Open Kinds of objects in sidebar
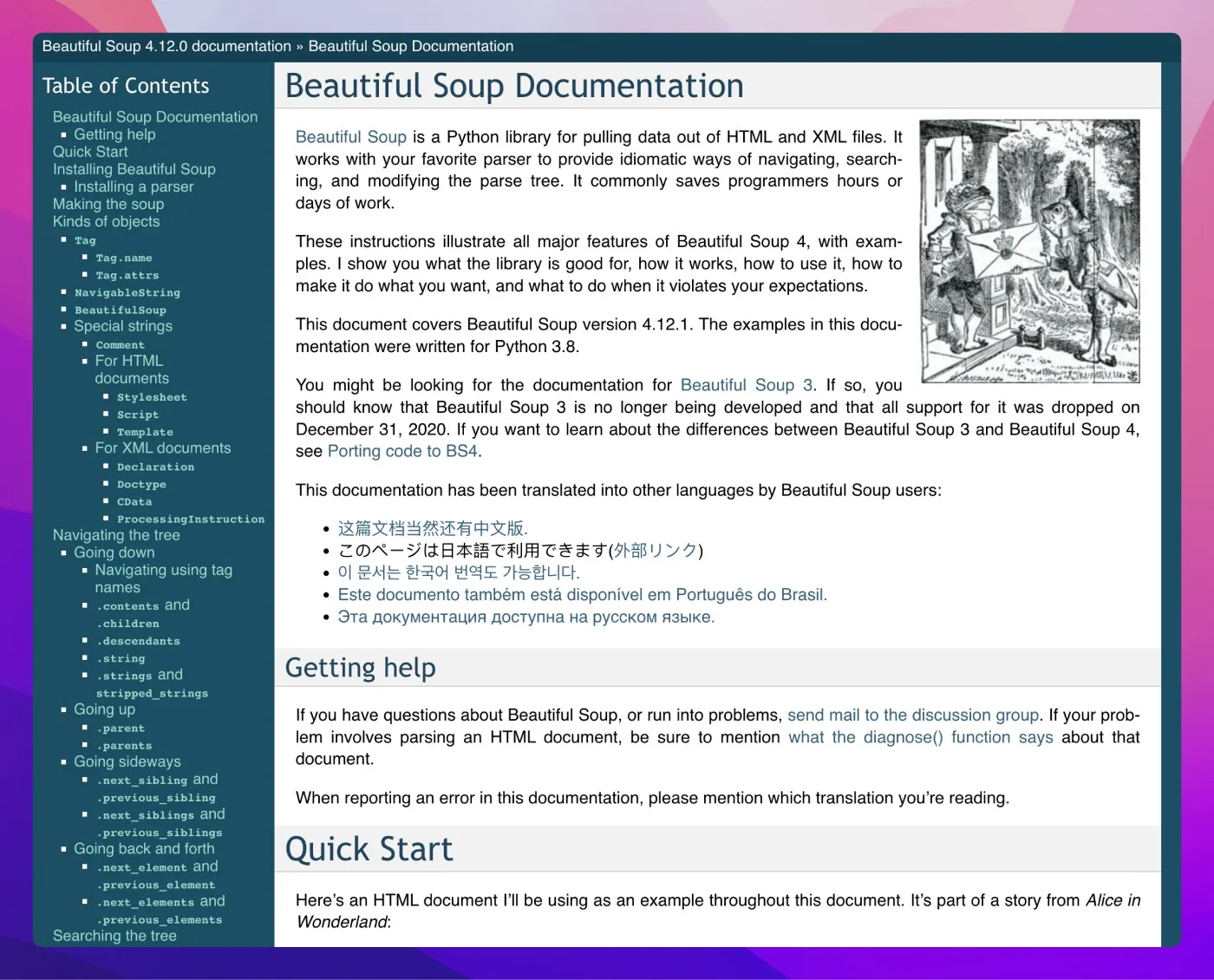This screenshot has width=1214, height=980. point(106,221)
